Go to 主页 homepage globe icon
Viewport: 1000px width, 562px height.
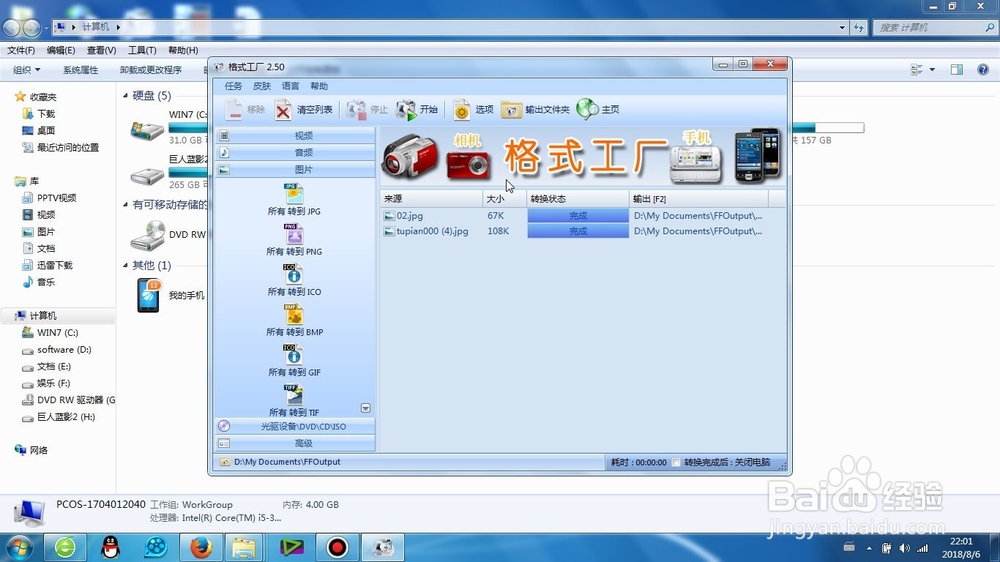click(587, 110)
